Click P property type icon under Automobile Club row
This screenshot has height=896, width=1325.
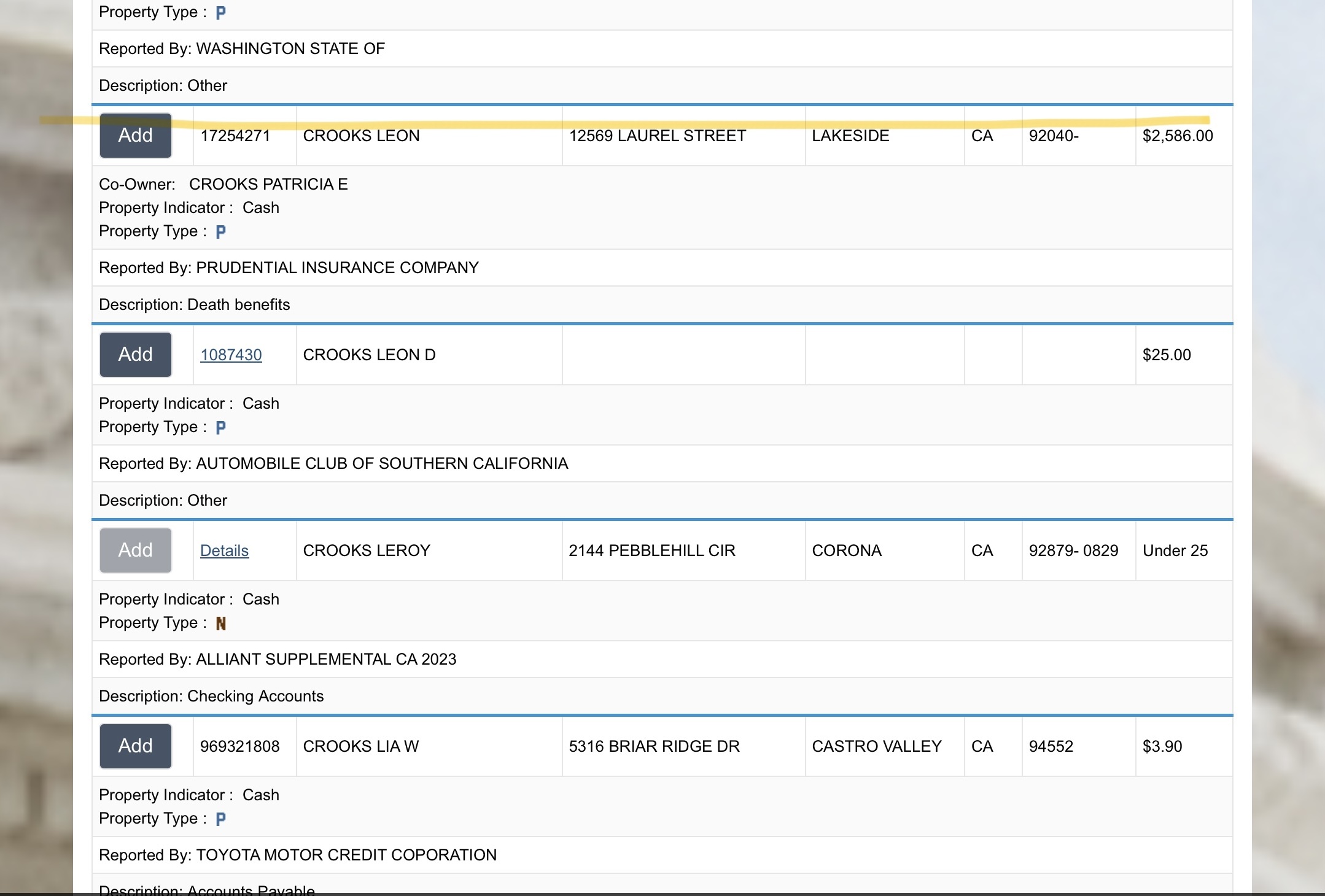pos(221,428)
